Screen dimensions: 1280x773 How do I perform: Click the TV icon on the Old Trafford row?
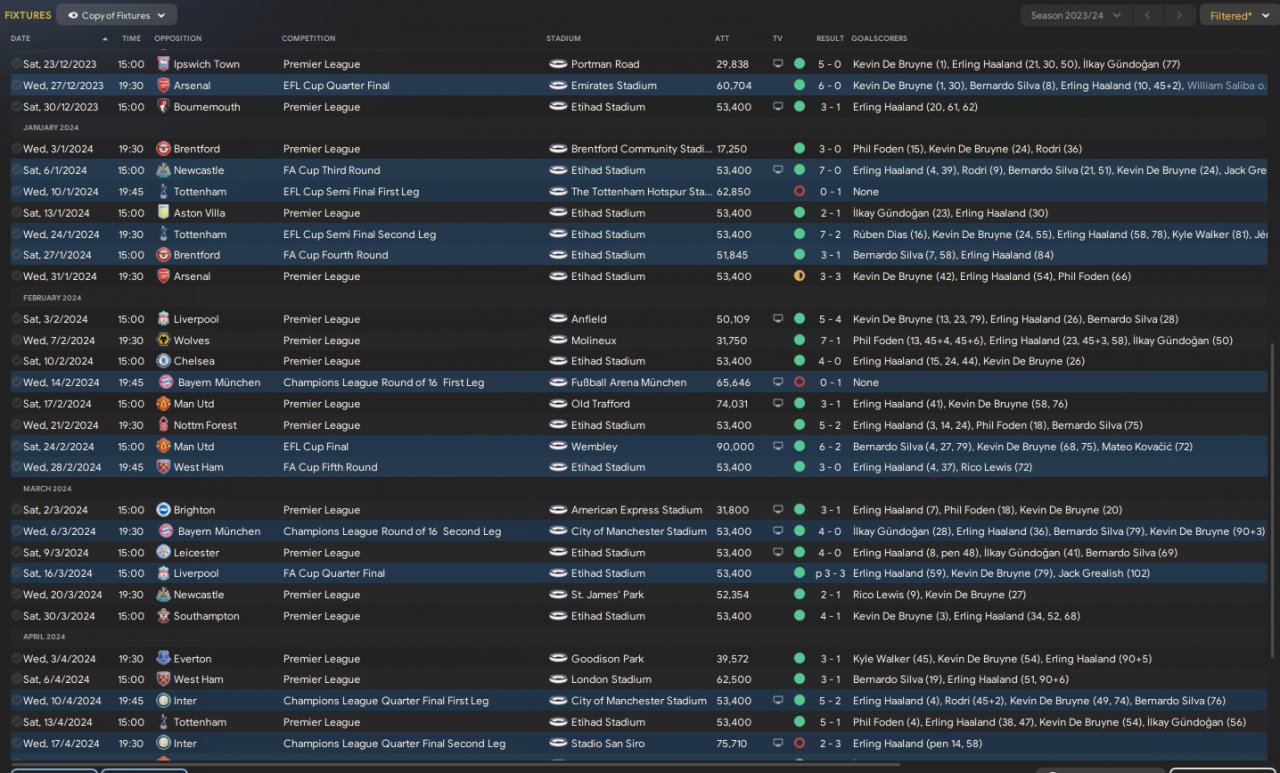(778, 404)
